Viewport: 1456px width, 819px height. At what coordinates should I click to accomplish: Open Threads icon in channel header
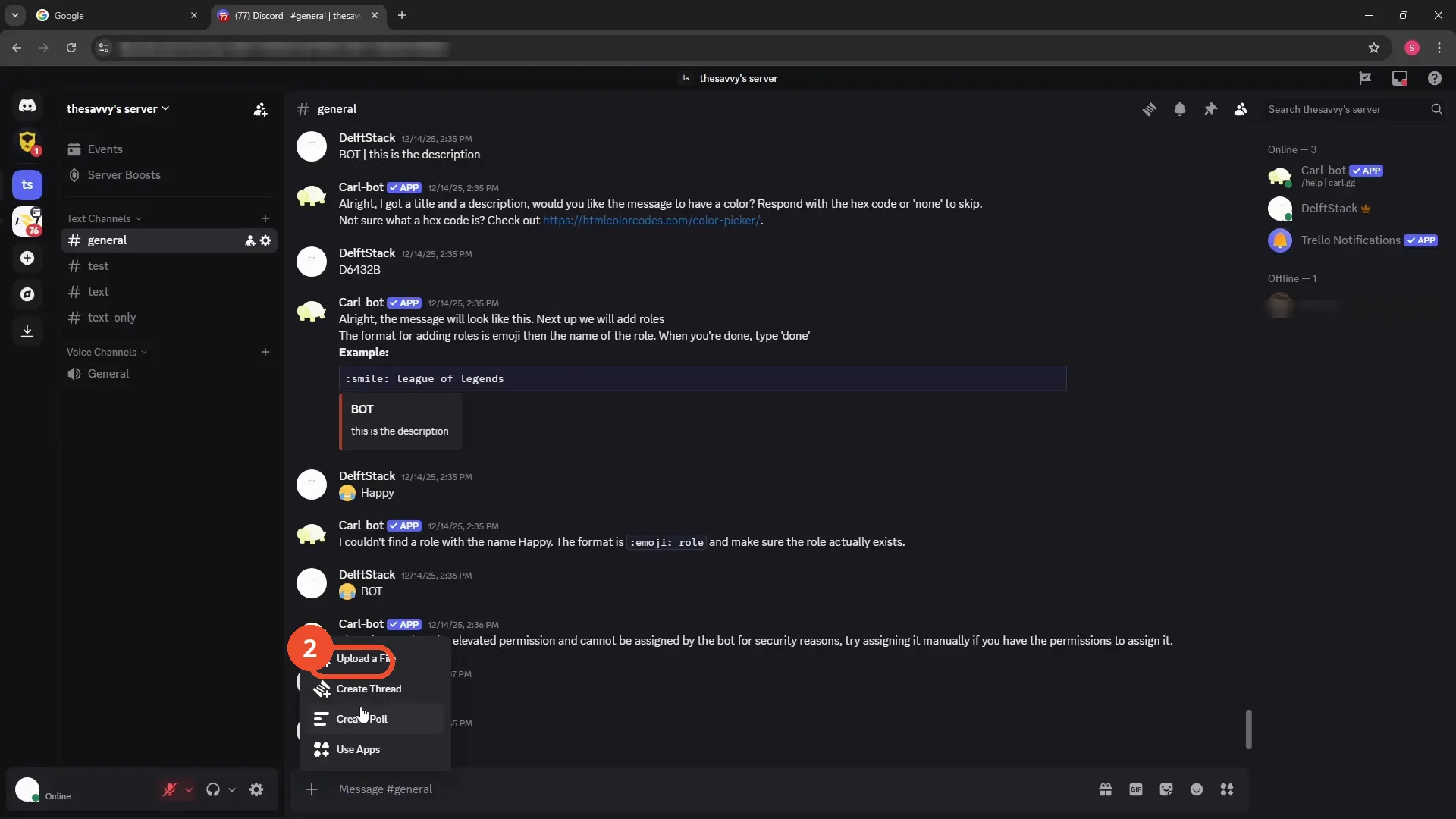click(1150, 109)
